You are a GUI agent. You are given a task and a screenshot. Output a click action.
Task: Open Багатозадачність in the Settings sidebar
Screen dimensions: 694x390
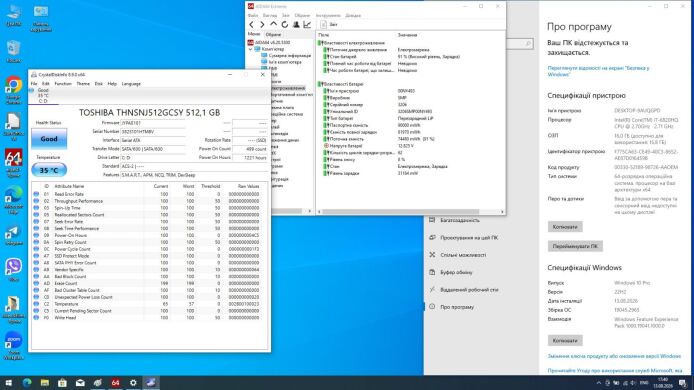tap(459, 220)
